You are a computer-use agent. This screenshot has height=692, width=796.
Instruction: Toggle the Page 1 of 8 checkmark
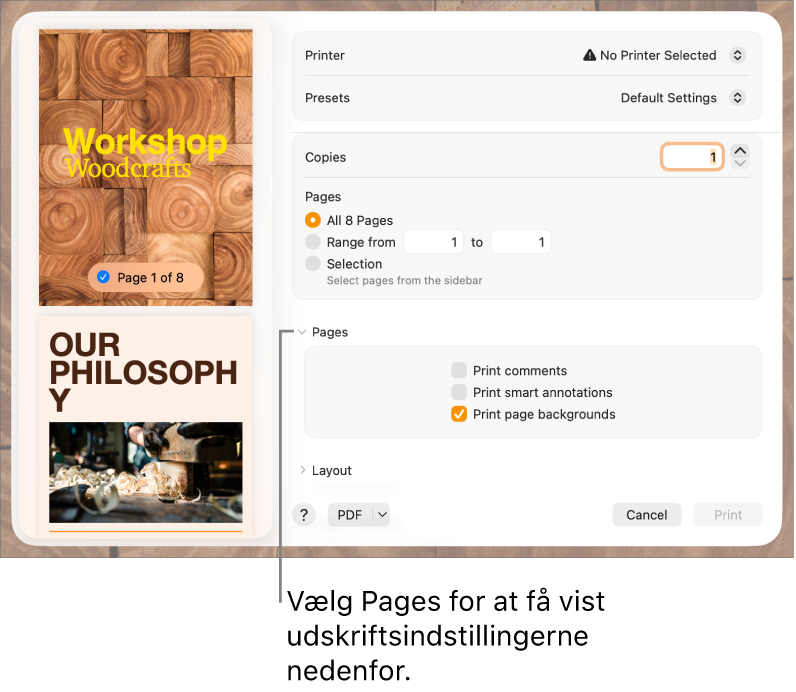point(104,277)
